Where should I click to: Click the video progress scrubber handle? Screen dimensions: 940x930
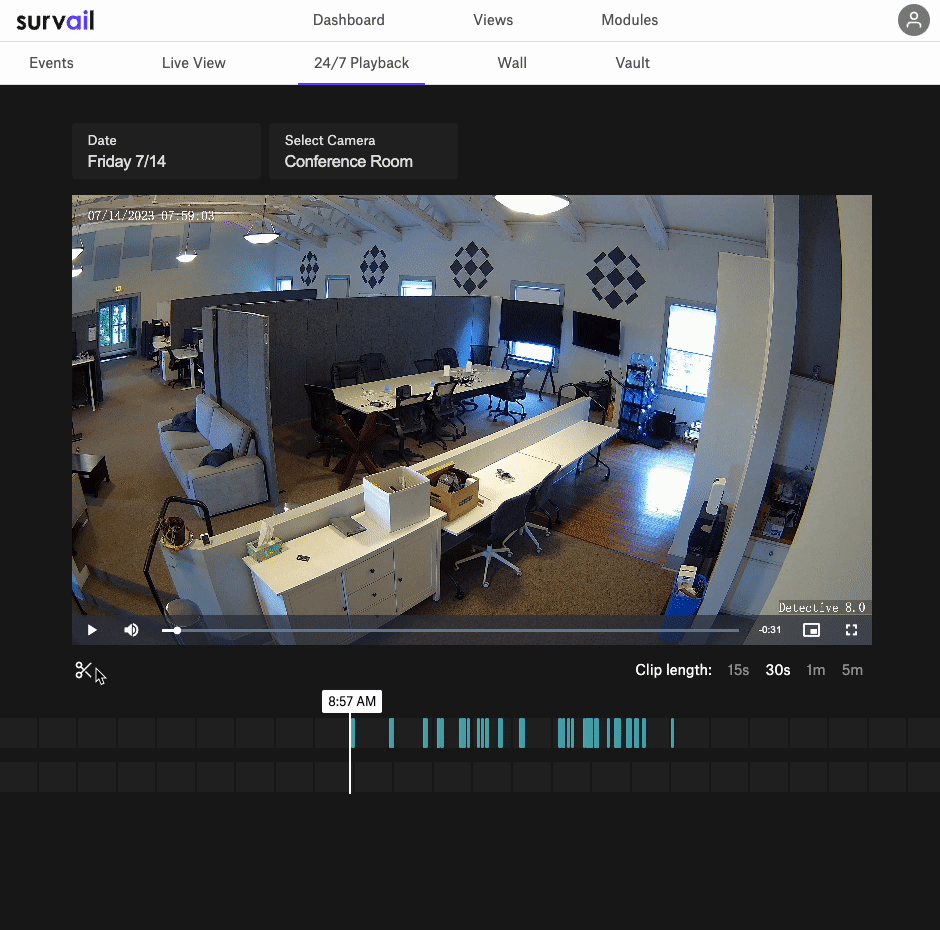coord(177,630)
